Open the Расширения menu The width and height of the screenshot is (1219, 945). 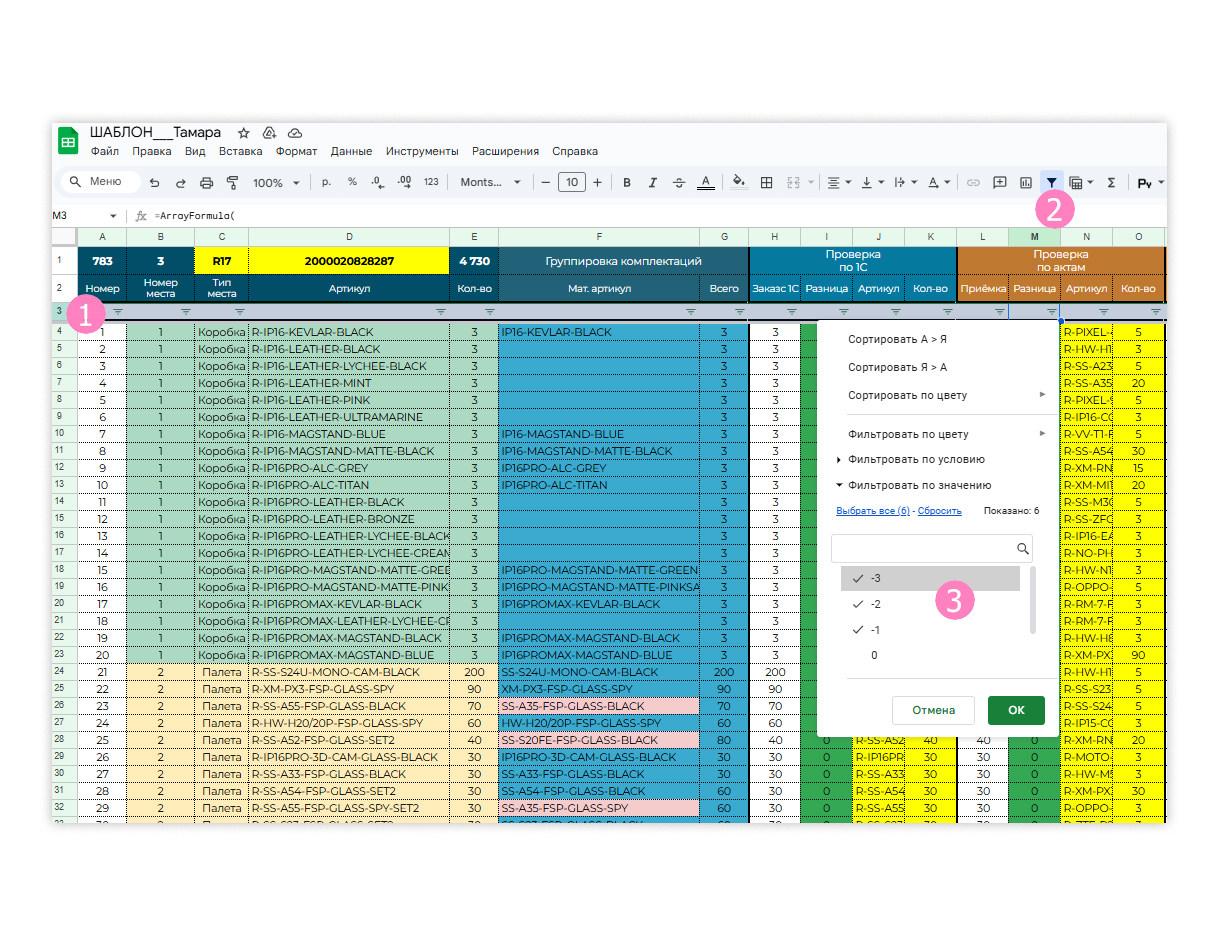[x=505, y=151]
